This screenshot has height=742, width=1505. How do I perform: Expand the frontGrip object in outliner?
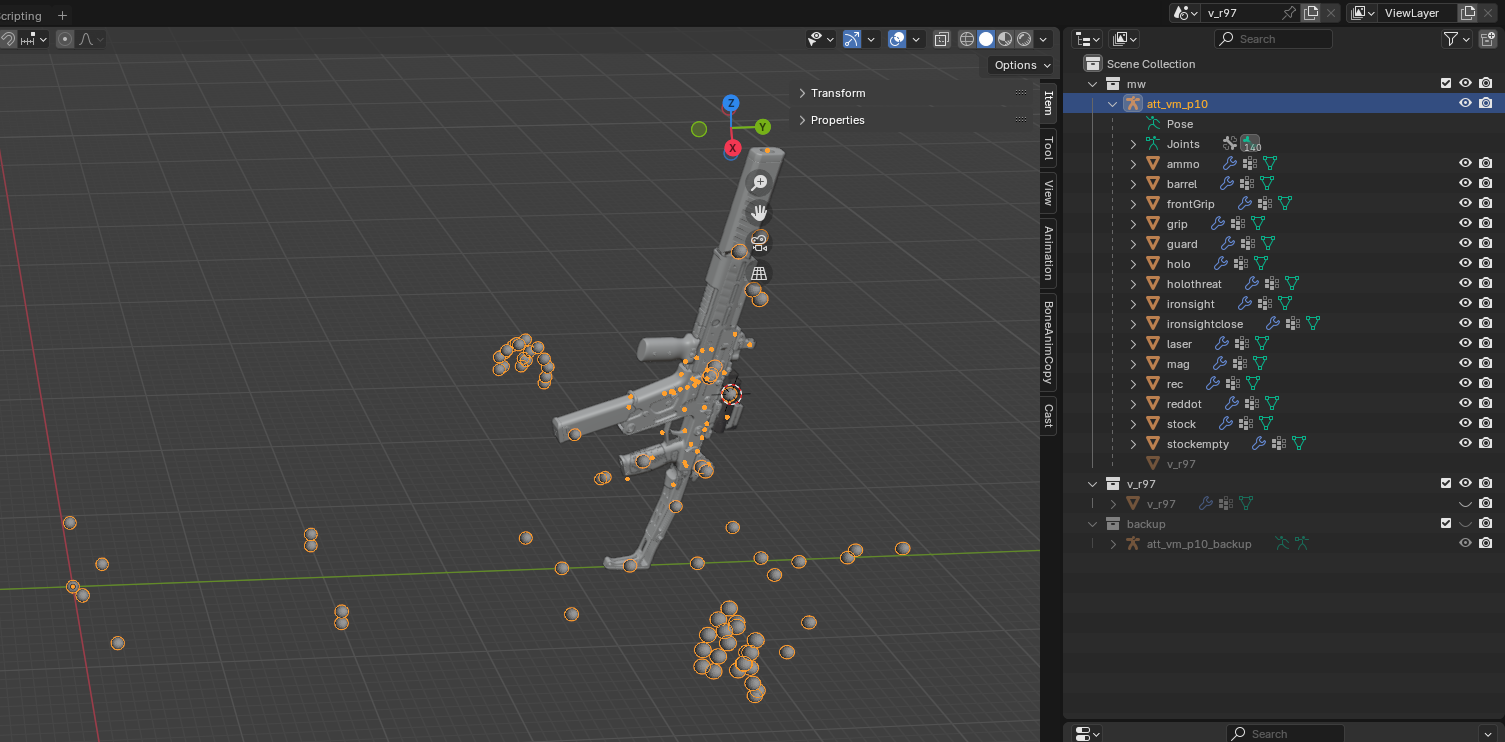[x=1133, y=204]
